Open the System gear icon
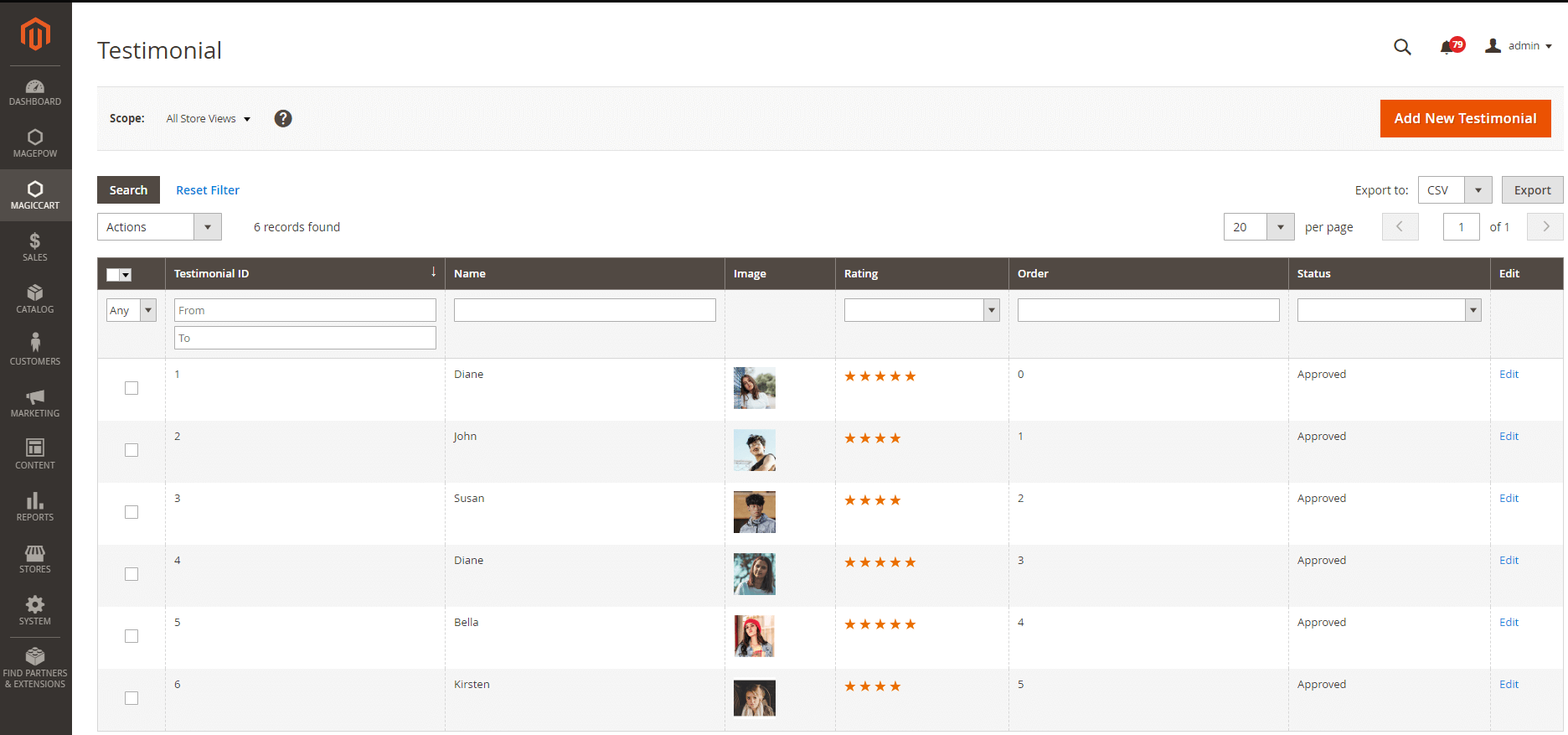The image size is (1568, 735). pyautogui.click(x=35, y=604)
